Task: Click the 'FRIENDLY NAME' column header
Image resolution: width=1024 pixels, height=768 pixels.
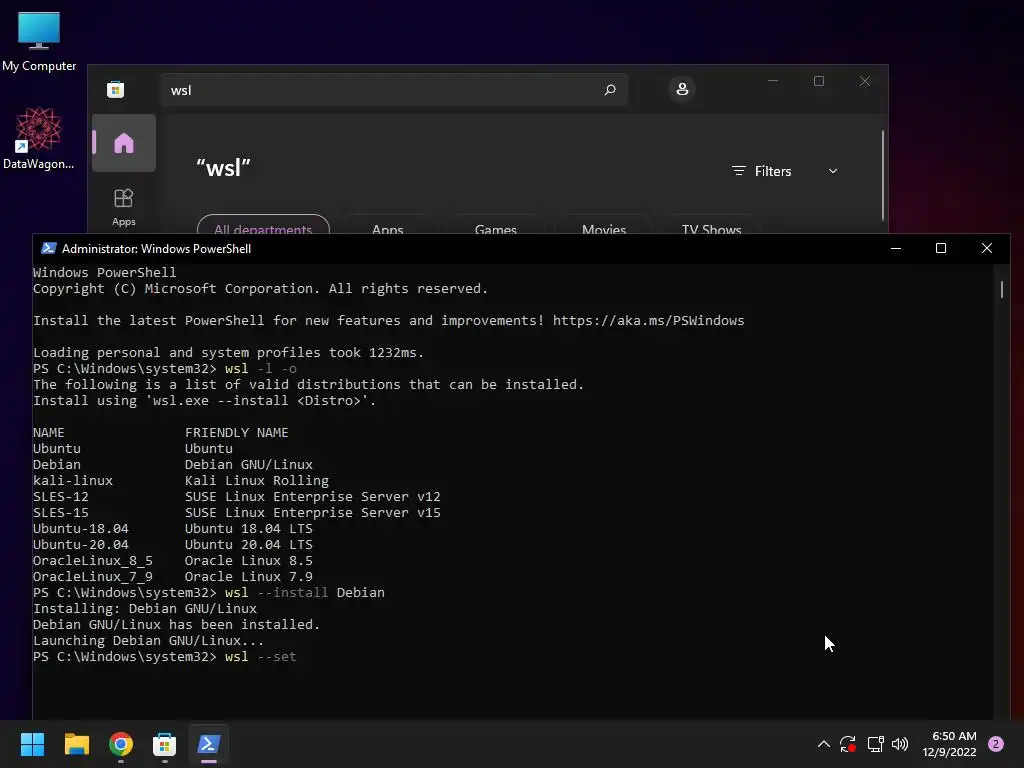Action: 236,432
